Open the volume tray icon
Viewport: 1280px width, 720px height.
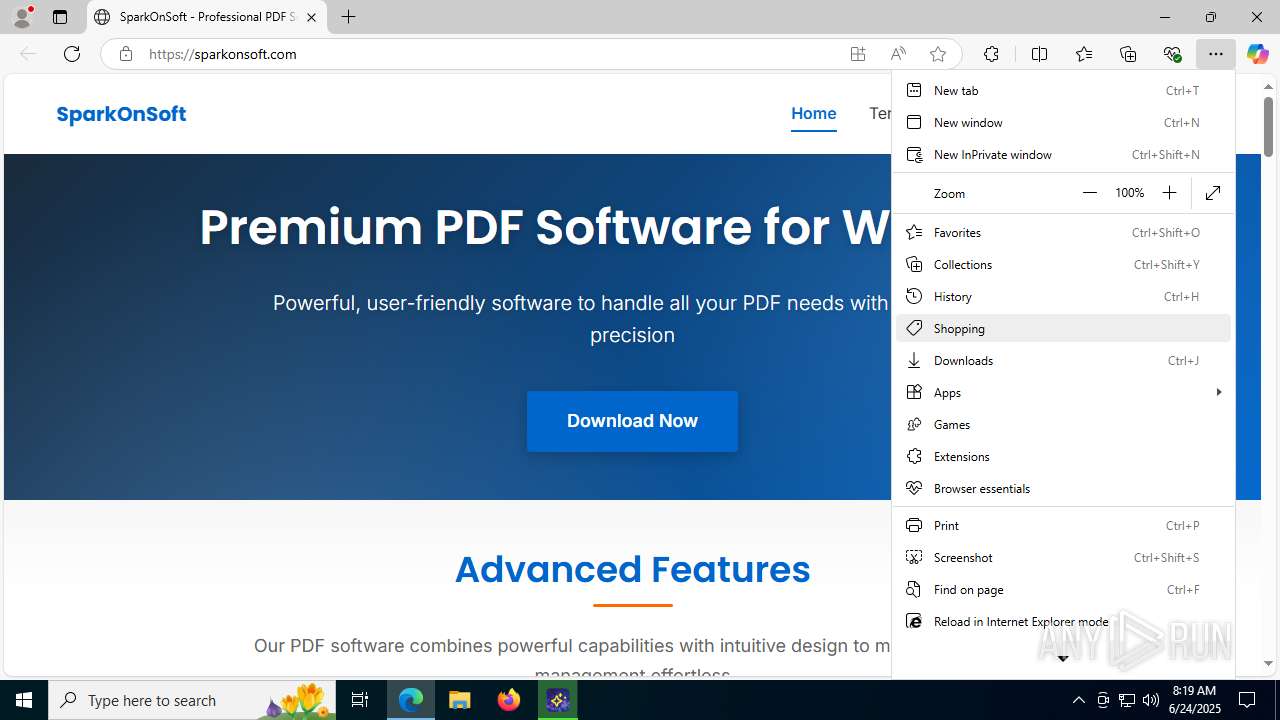tap(1150, 700)
